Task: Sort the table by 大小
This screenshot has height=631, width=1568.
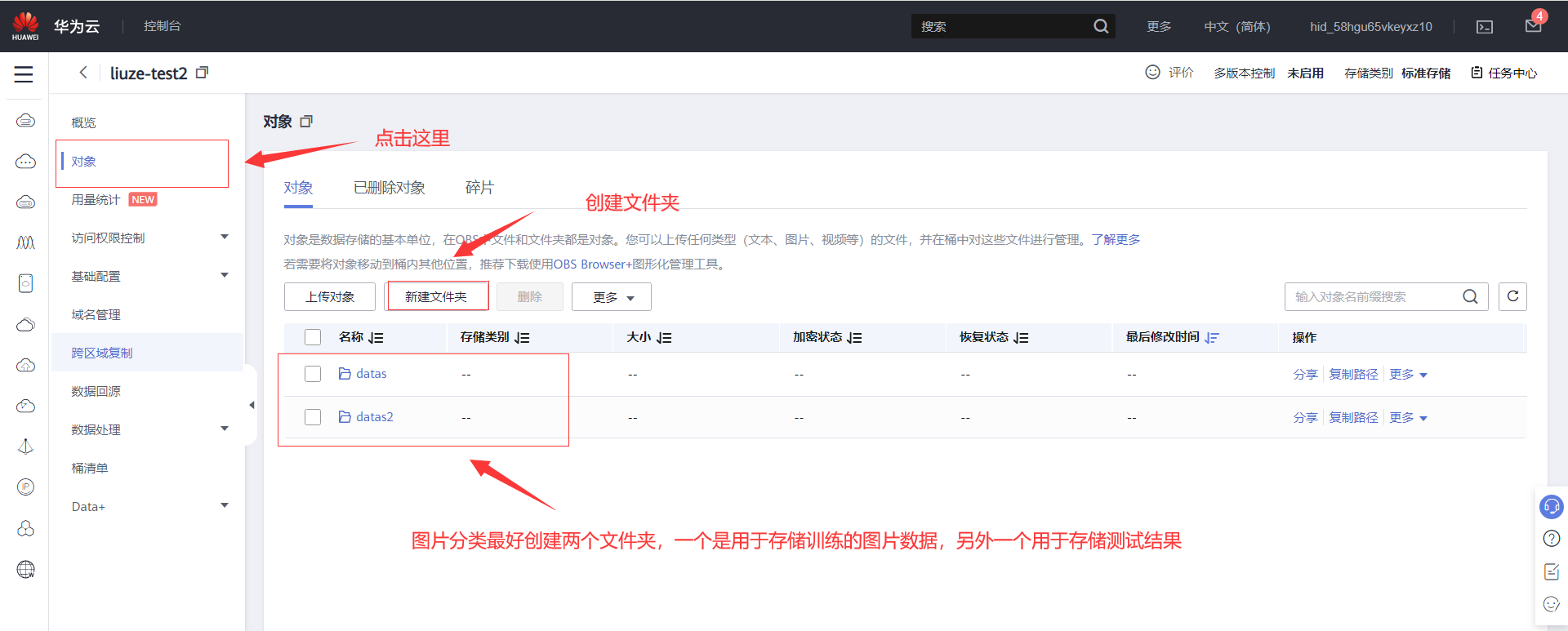Action: (x=664, y=338)
